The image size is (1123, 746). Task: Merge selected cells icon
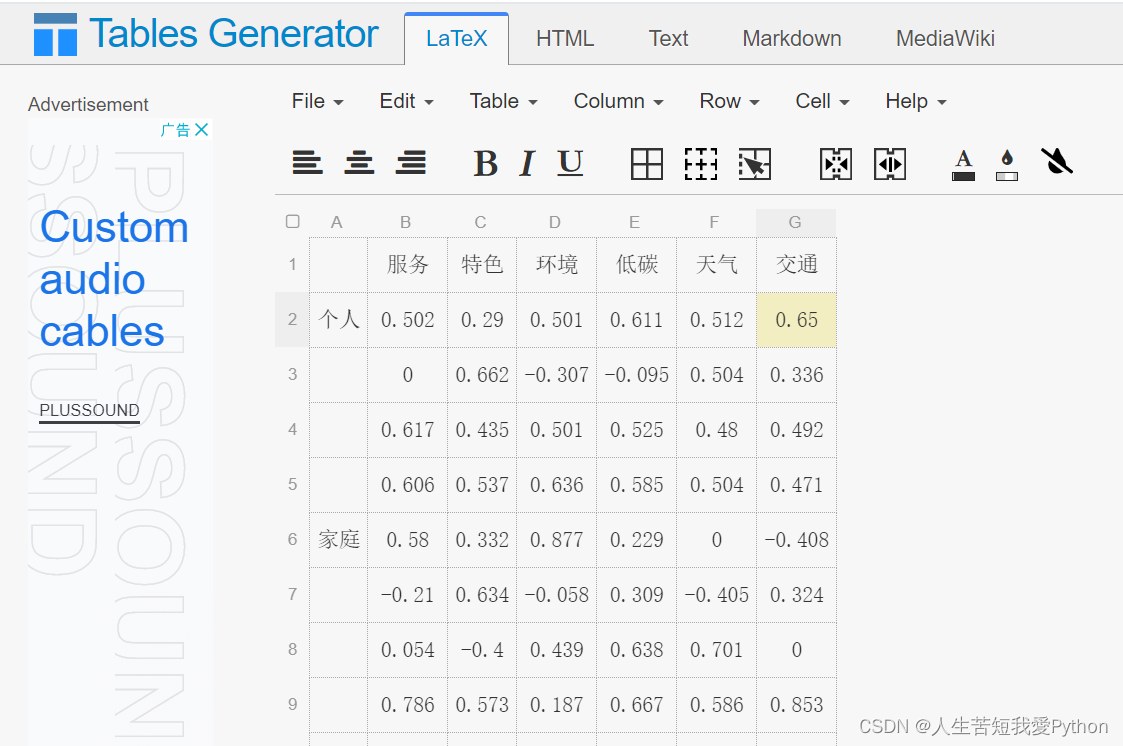[836, 164]
